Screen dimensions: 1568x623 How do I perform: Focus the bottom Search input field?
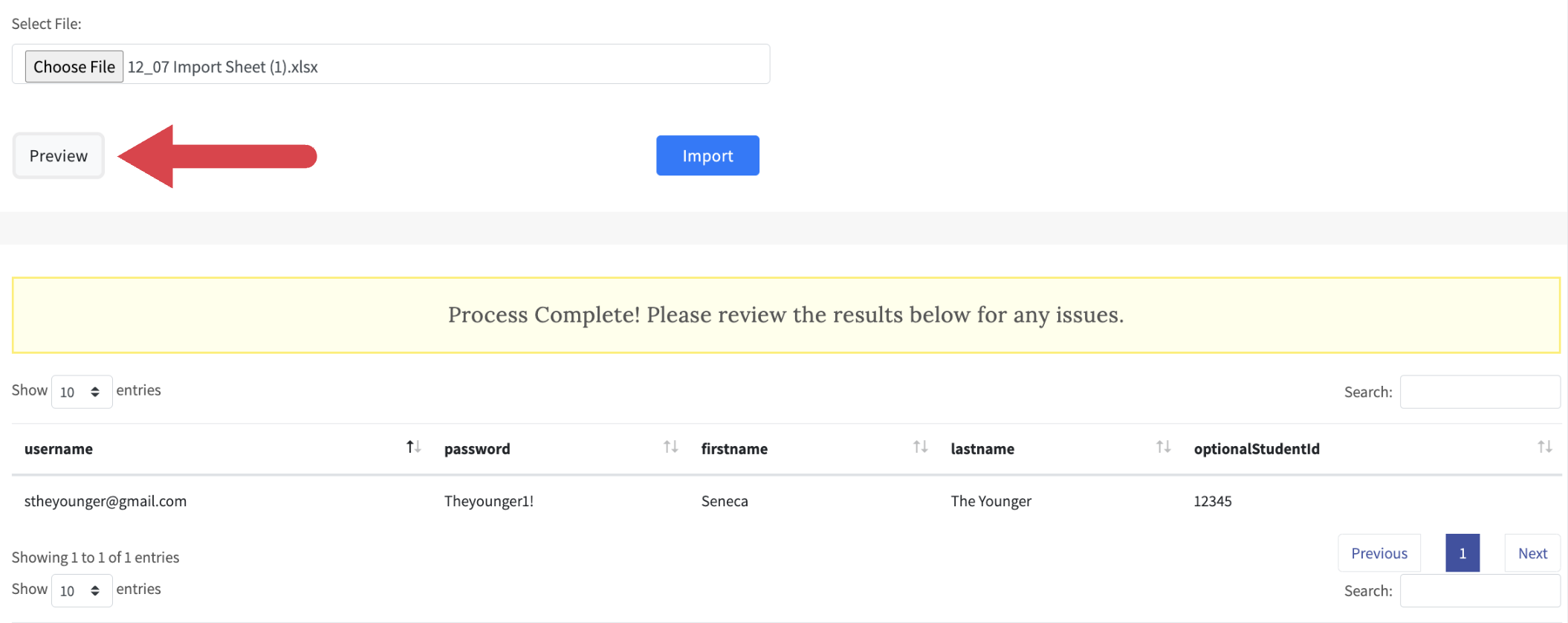click(x=1480, y=591)
